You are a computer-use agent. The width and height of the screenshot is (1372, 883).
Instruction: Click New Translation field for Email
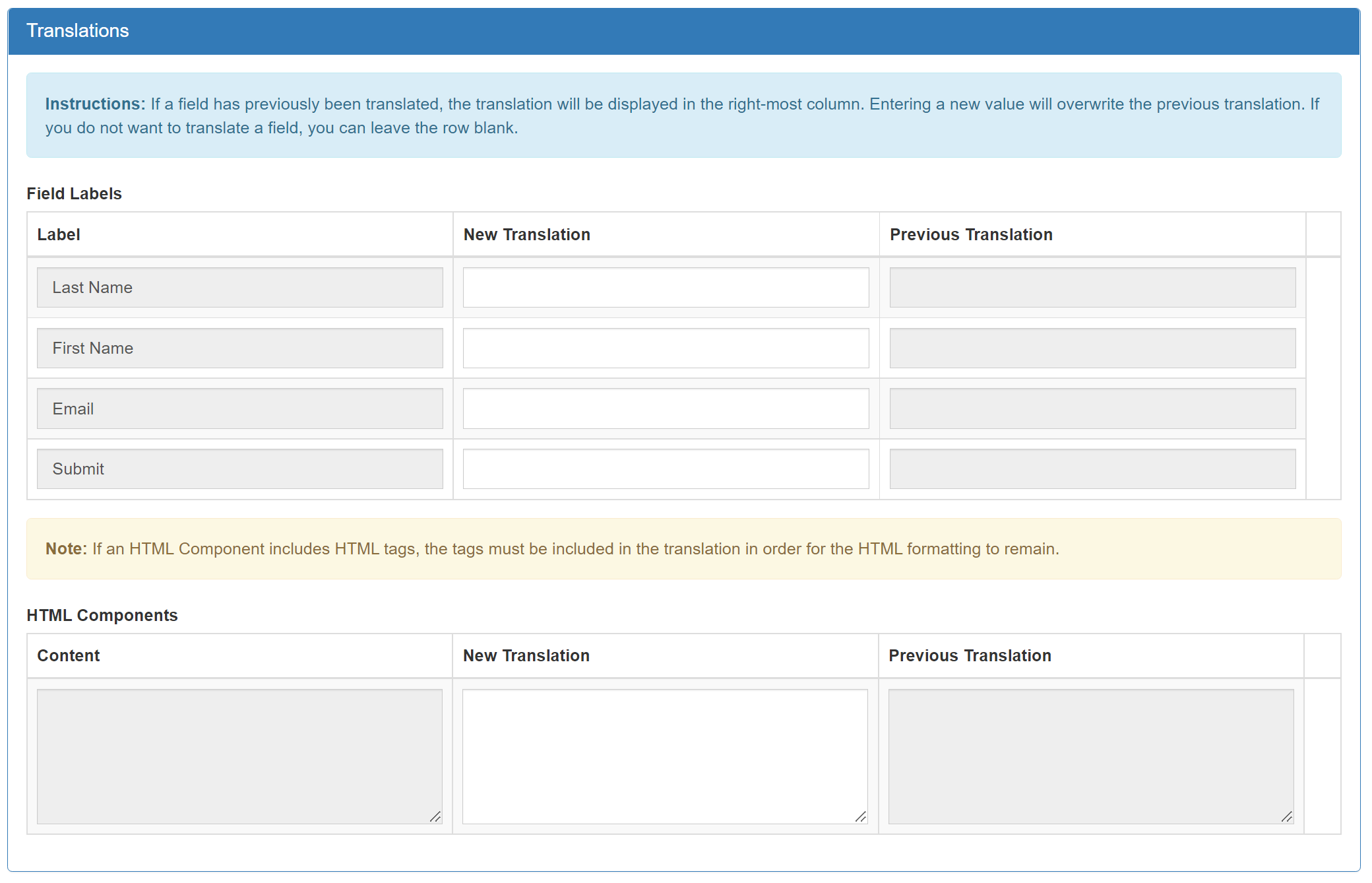(x=666, y=409)
